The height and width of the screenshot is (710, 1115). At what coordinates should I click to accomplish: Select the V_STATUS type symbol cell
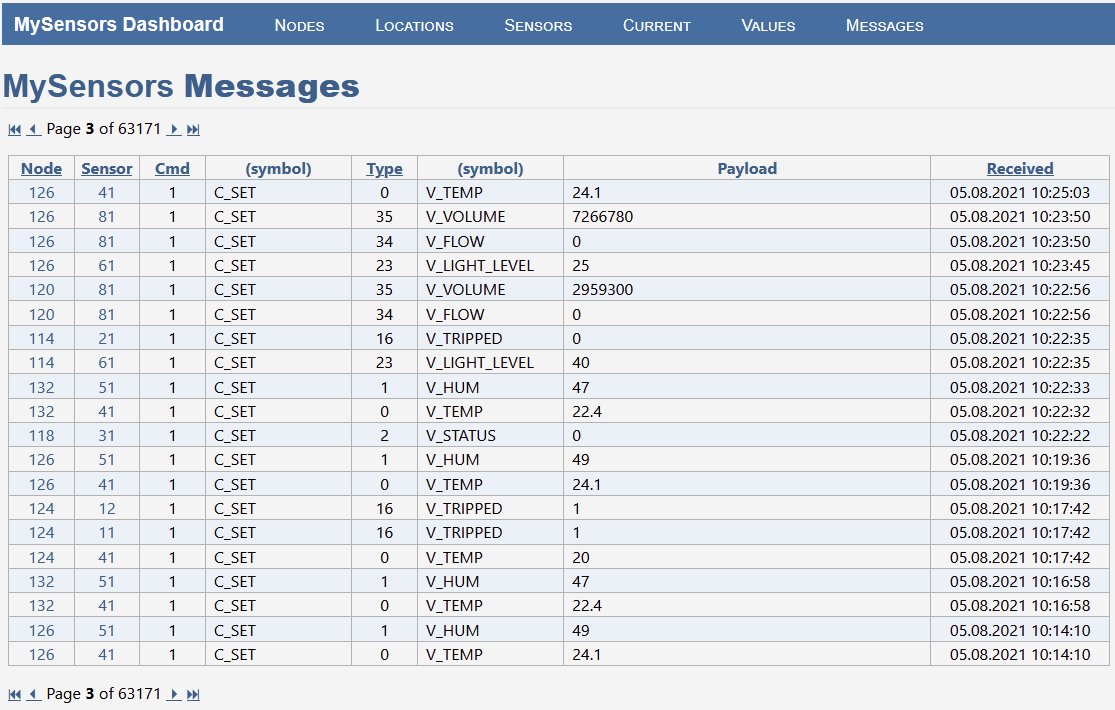click(x=491, y=436)
